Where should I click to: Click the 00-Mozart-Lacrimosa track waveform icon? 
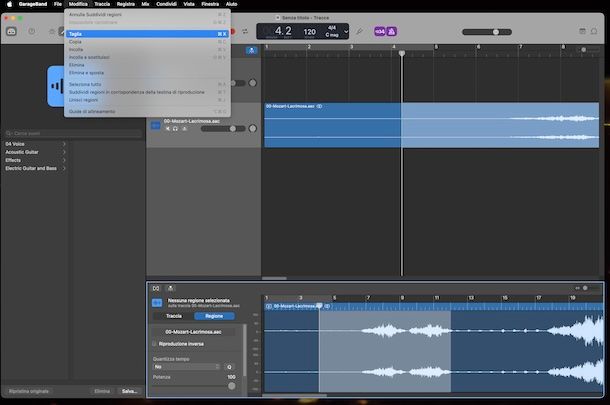156,125
